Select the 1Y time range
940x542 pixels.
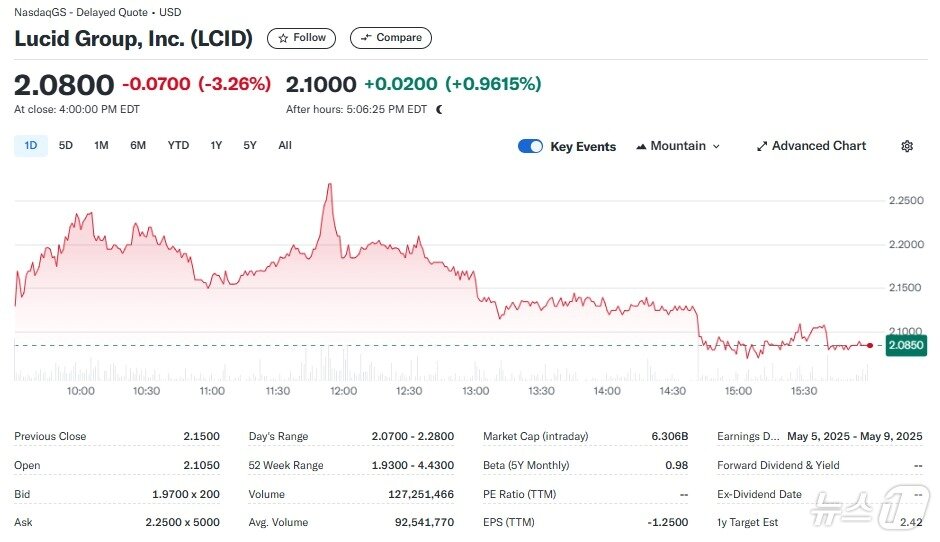click(216, 145)
